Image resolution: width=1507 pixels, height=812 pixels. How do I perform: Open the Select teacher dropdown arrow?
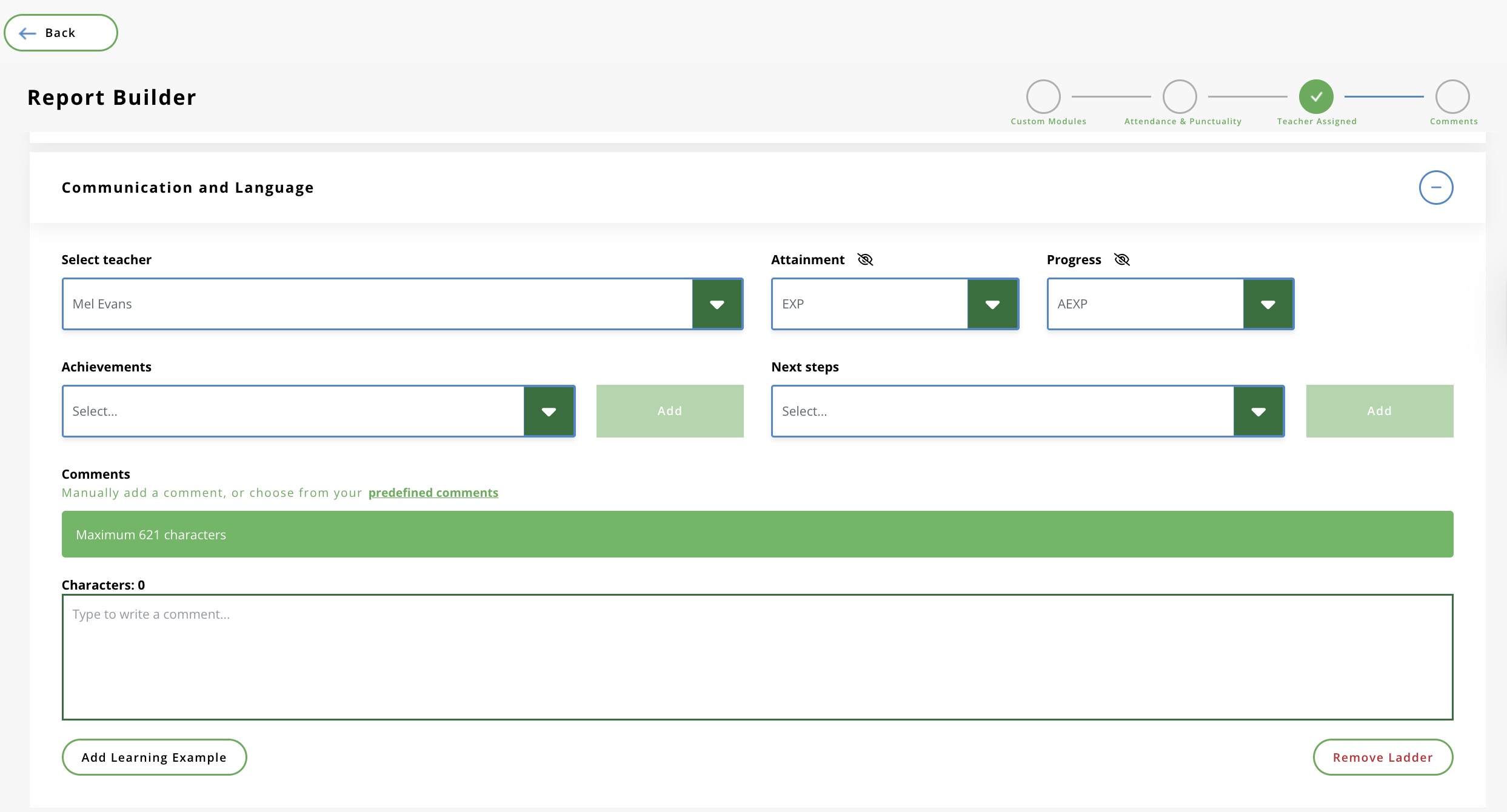pyautogui.click(x=717, y=304)
